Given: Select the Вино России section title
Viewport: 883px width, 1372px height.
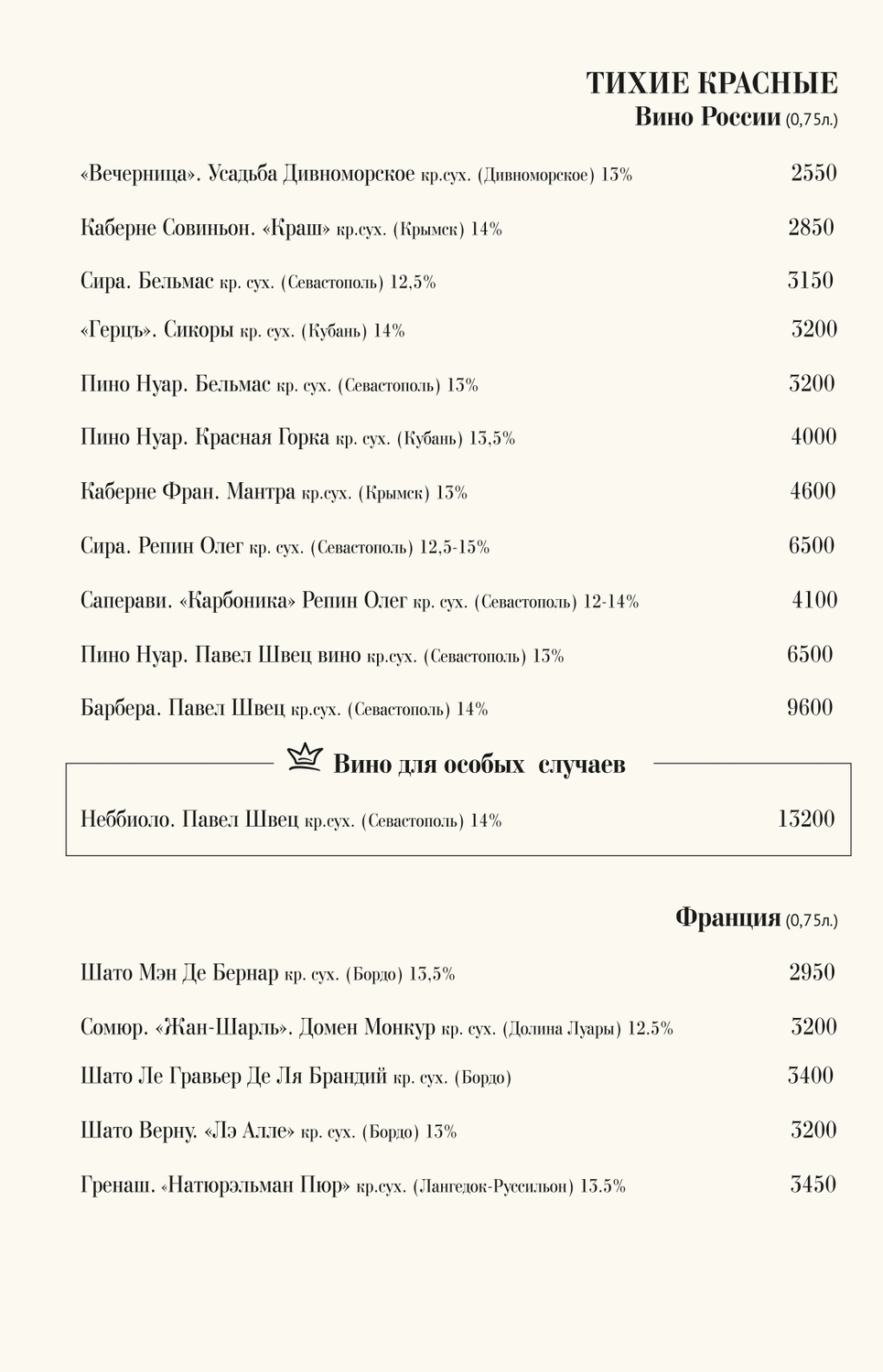Looking at the screenshot, I should (x=707, y=117).
